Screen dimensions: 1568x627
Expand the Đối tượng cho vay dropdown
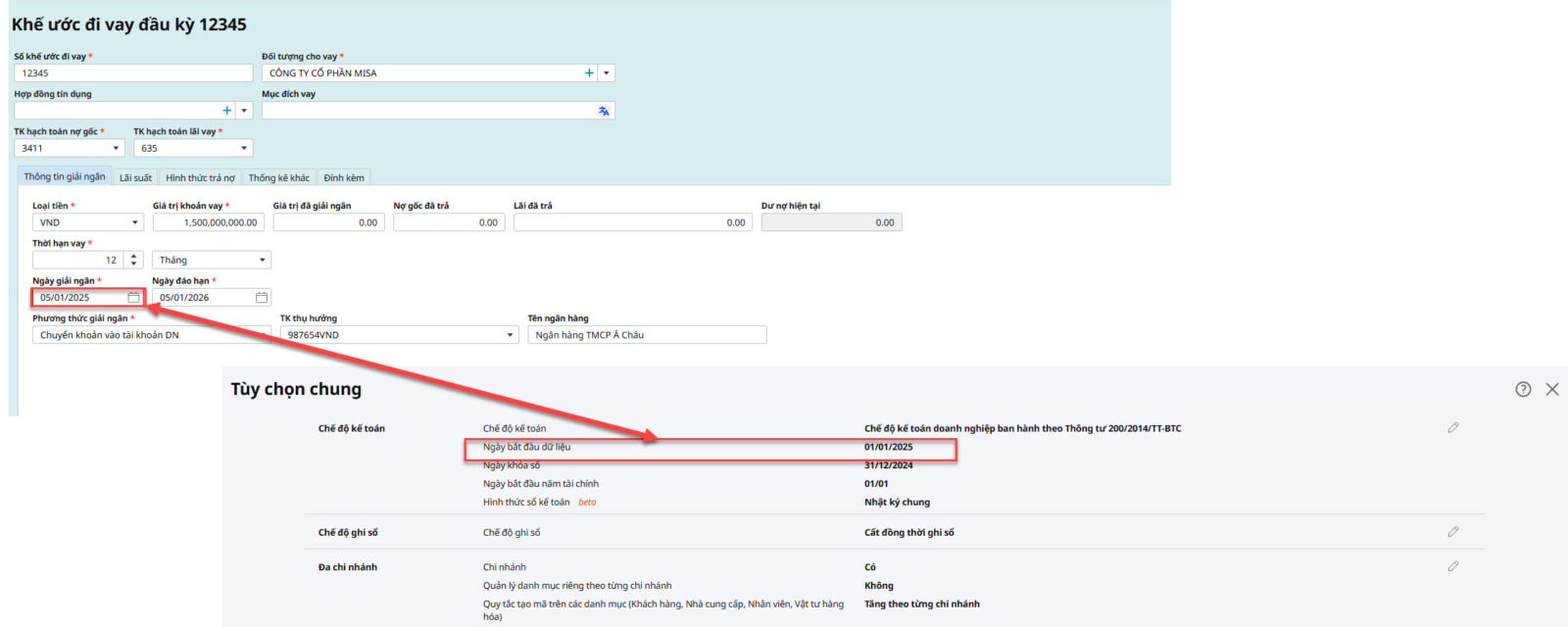(x=607, y=73)
